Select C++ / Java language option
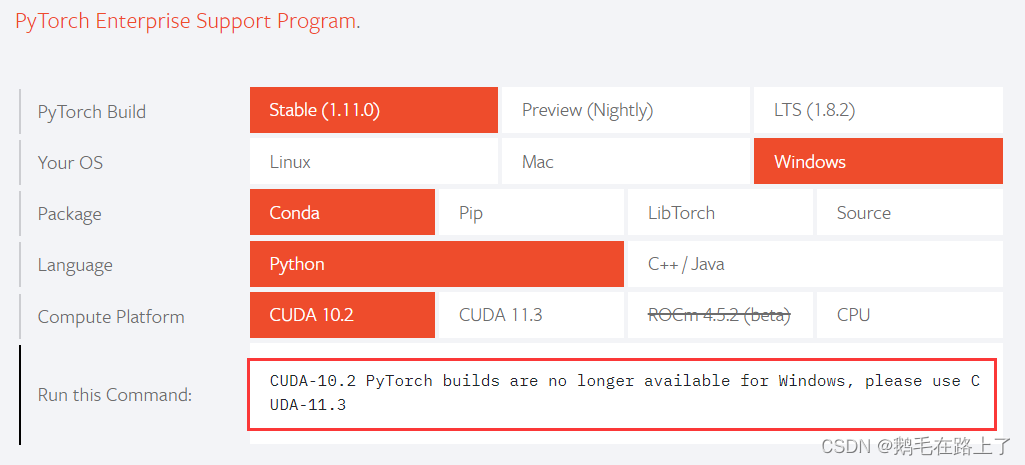1025x465 pixels. click(815, 264)
